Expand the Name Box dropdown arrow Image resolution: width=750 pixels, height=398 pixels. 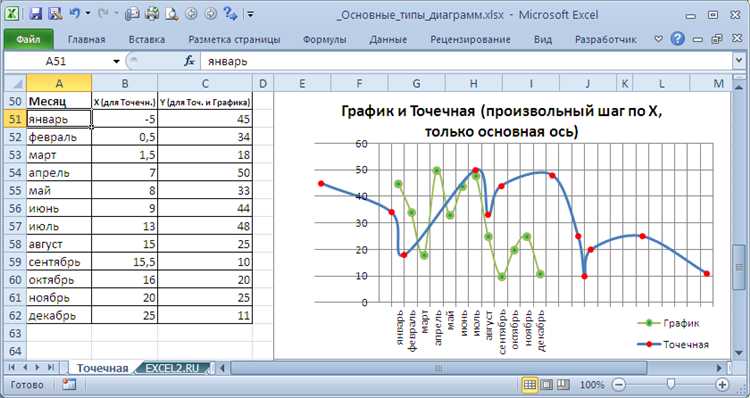[x=116, y=62]
